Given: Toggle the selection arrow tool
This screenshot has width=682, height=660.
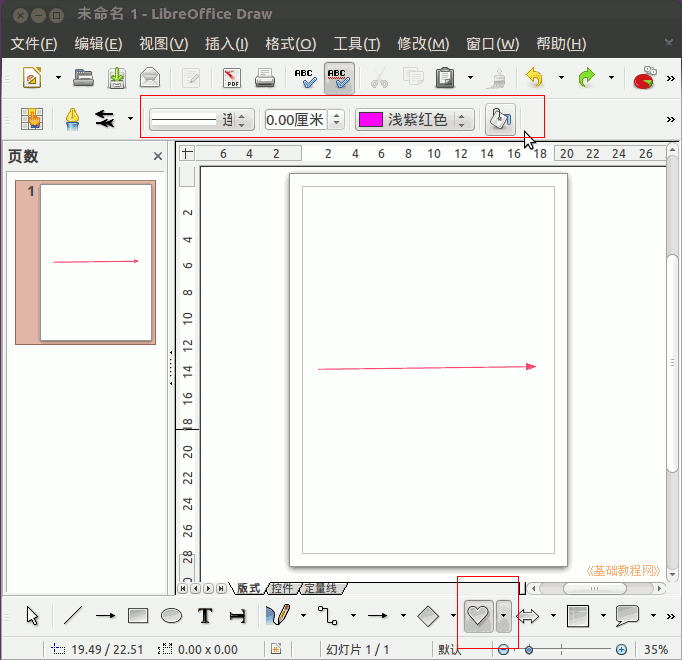Looking at the screenshot, I should click(x=33, y=616).
